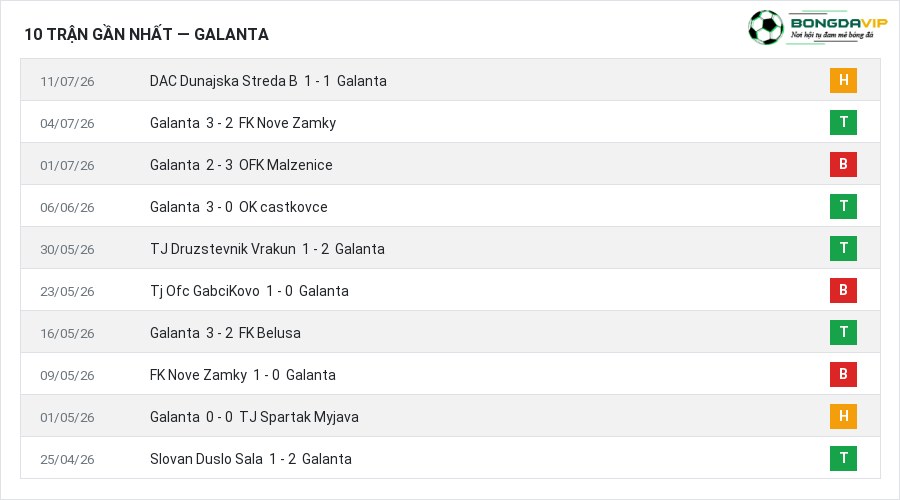Open the DAC Dunajska Streda B 1-1 Galanta match

point(268,81)
